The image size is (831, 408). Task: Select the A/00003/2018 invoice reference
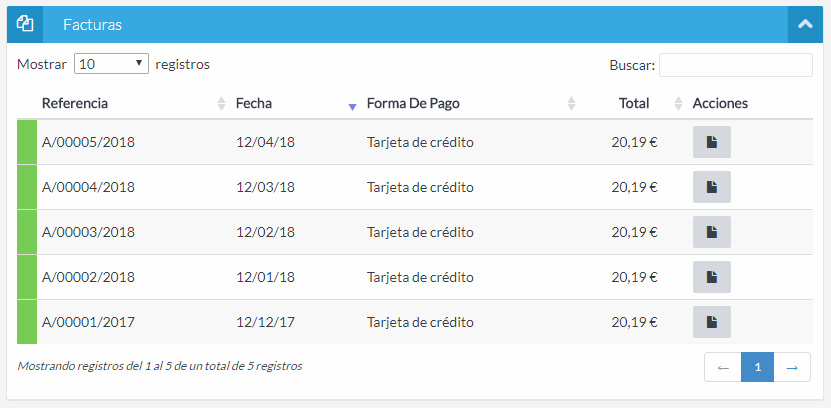88,232
